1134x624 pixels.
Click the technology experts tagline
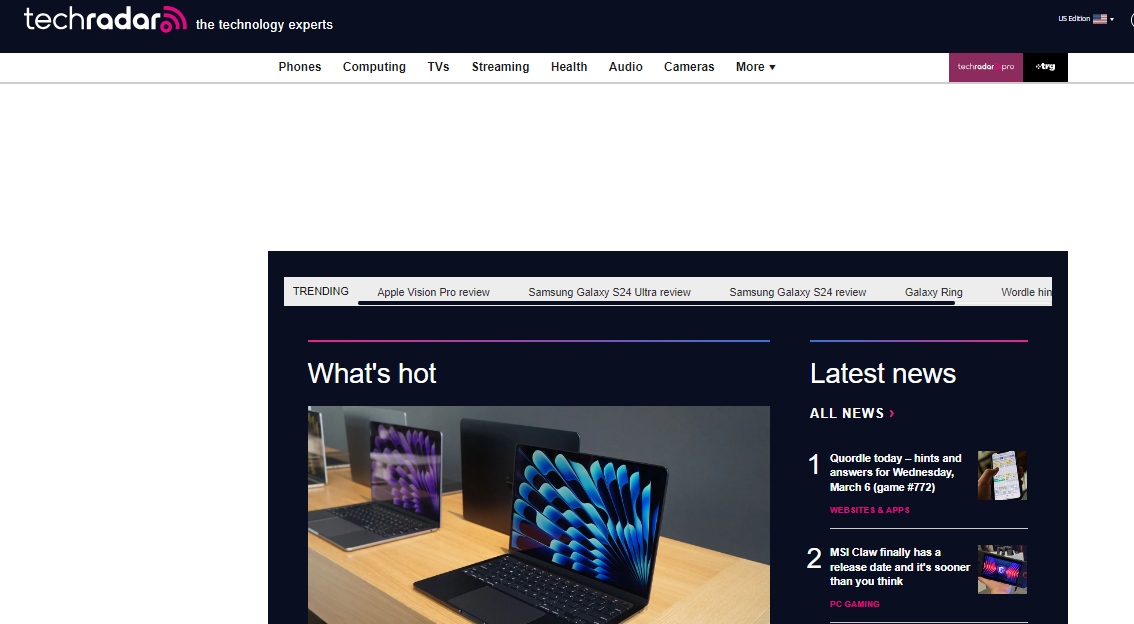pos(264,25)
